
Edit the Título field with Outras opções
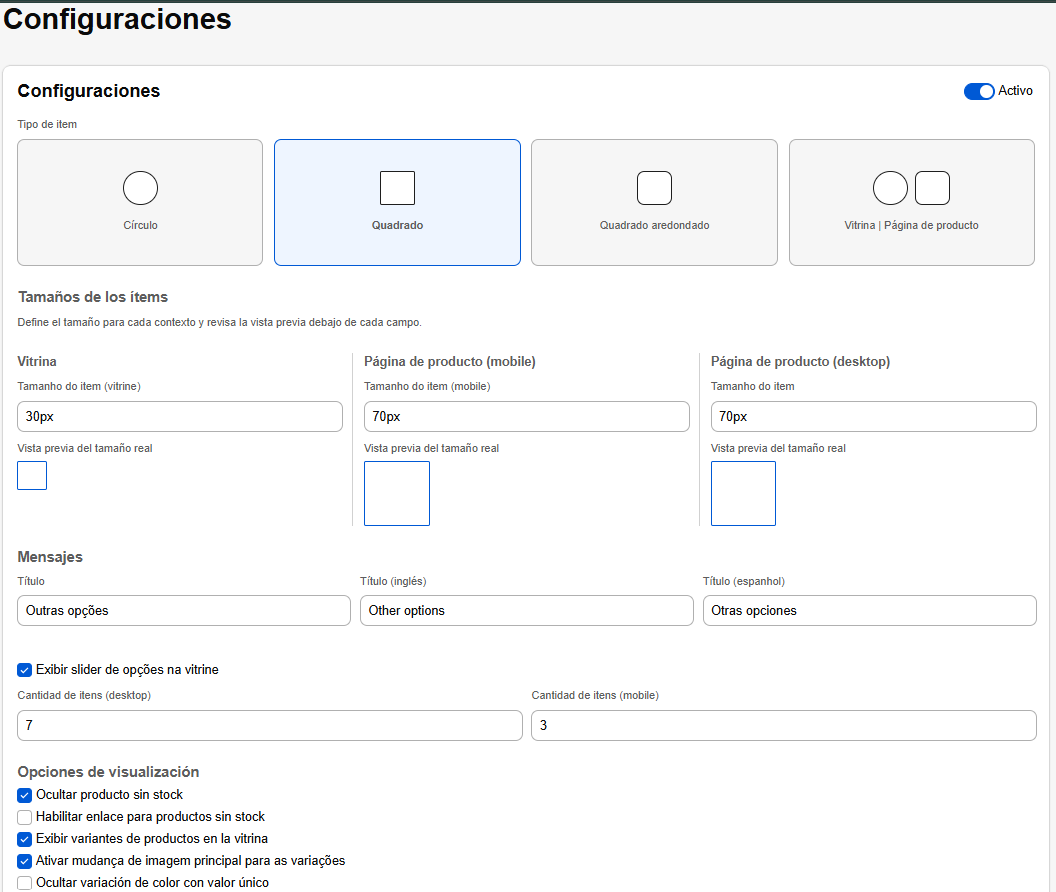[184, 610]
